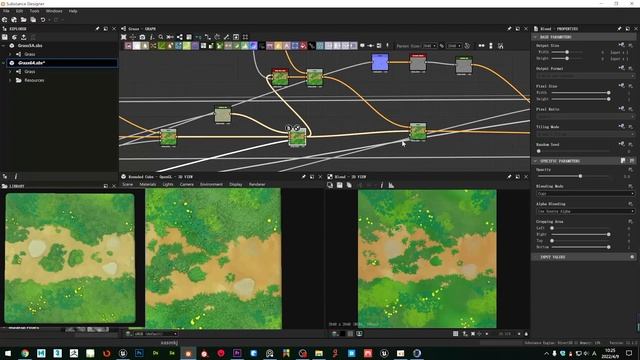Select the grey node at graph top right
This screenshot has width=640, height=360.
[464, 65]
